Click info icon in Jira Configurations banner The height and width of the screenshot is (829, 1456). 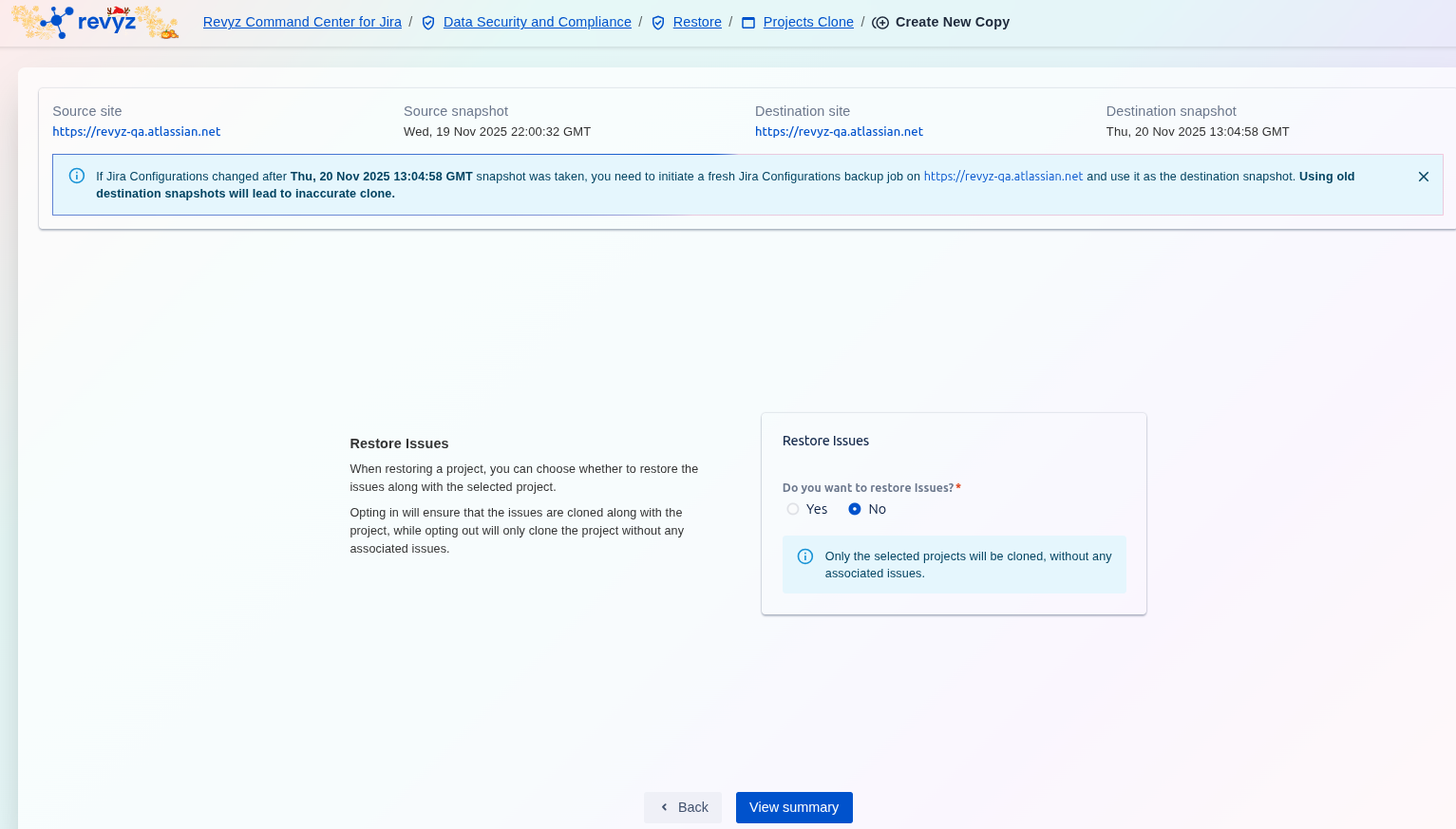tap(77, 176)
